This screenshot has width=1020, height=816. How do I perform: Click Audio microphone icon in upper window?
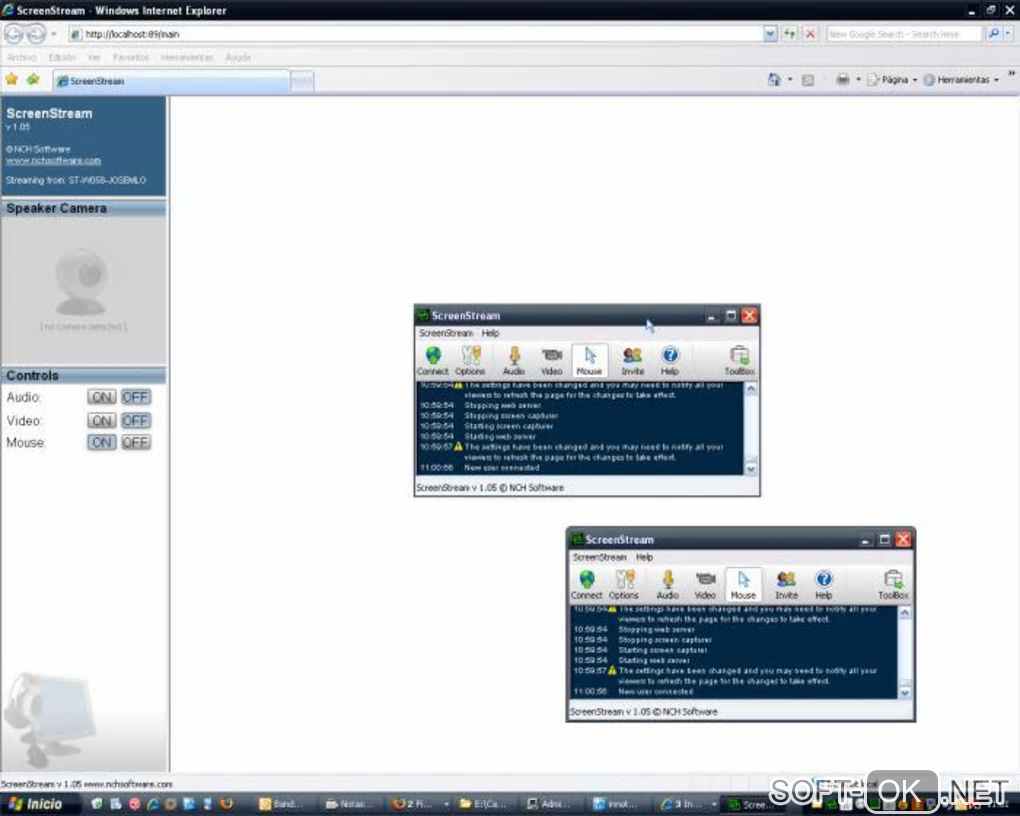514,361
